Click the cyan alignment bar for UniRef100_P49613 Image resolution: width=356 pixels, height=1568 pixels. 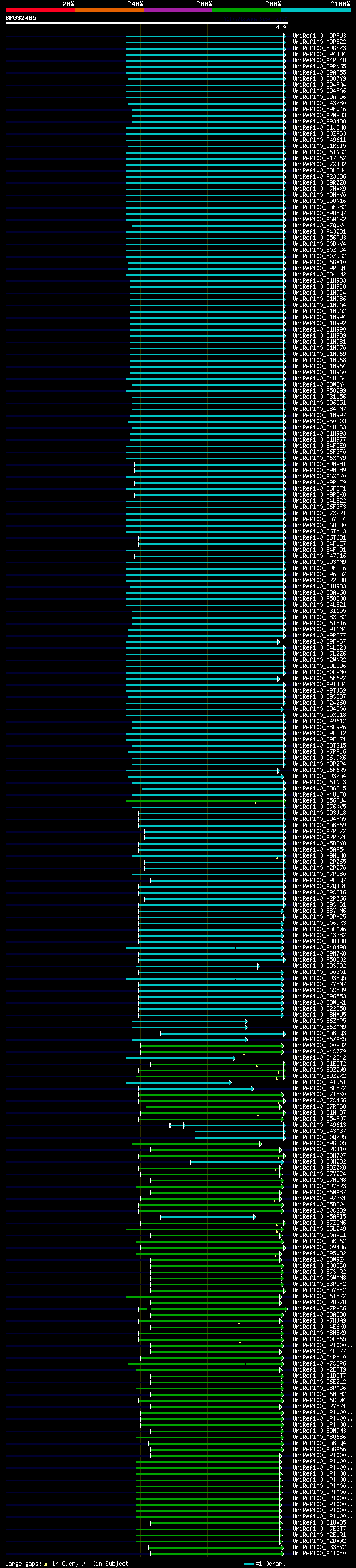click(x=228, y=1125)
